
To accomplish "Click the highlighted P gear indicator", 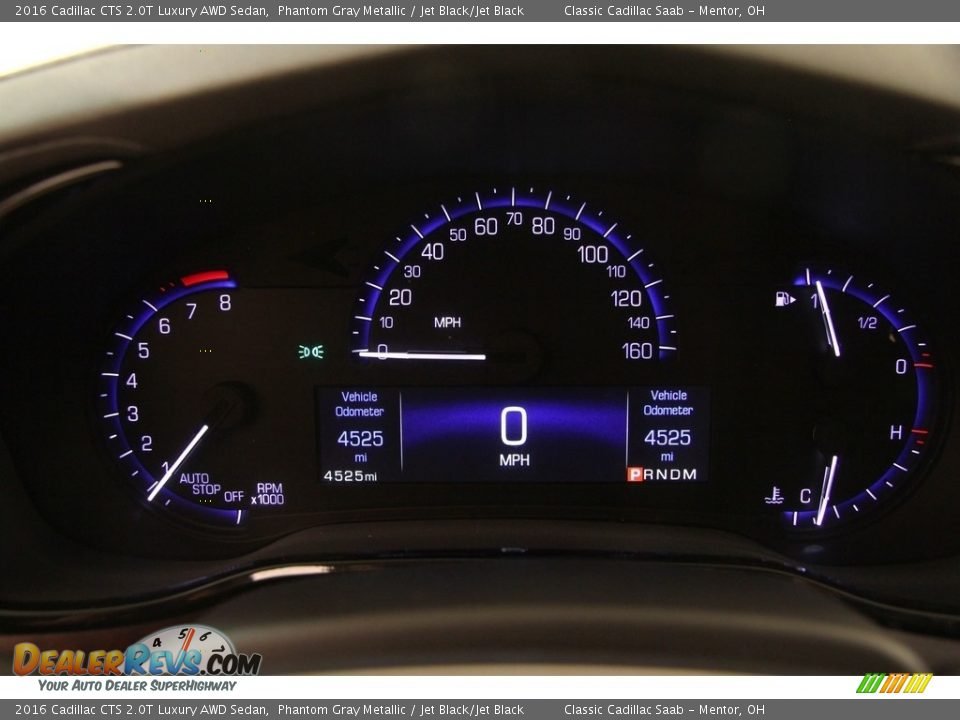I will pos(634,475).
